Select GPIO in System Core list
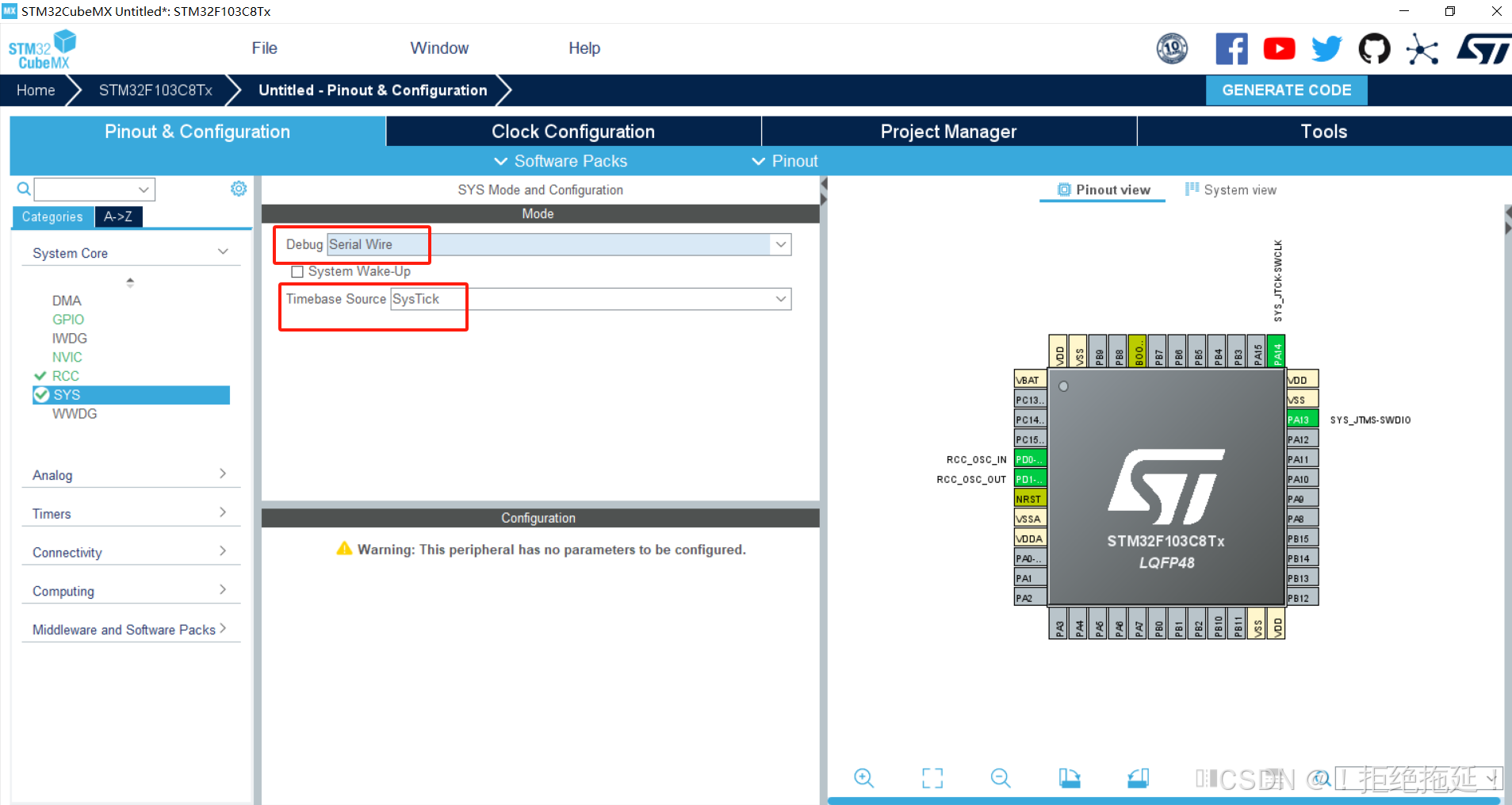The width and height of the screenshot is (1512, 805). tap(68, 320)
